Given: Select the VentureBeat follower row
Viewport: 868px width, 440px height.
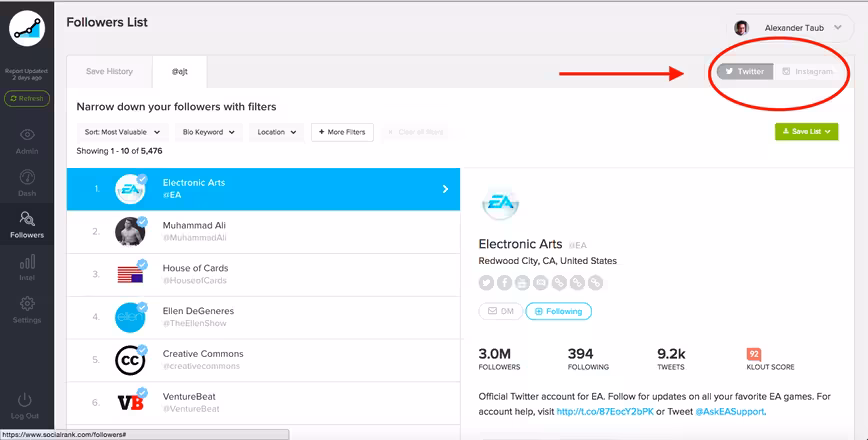Looking at the screenshot, I should click(x=264, y=402).
